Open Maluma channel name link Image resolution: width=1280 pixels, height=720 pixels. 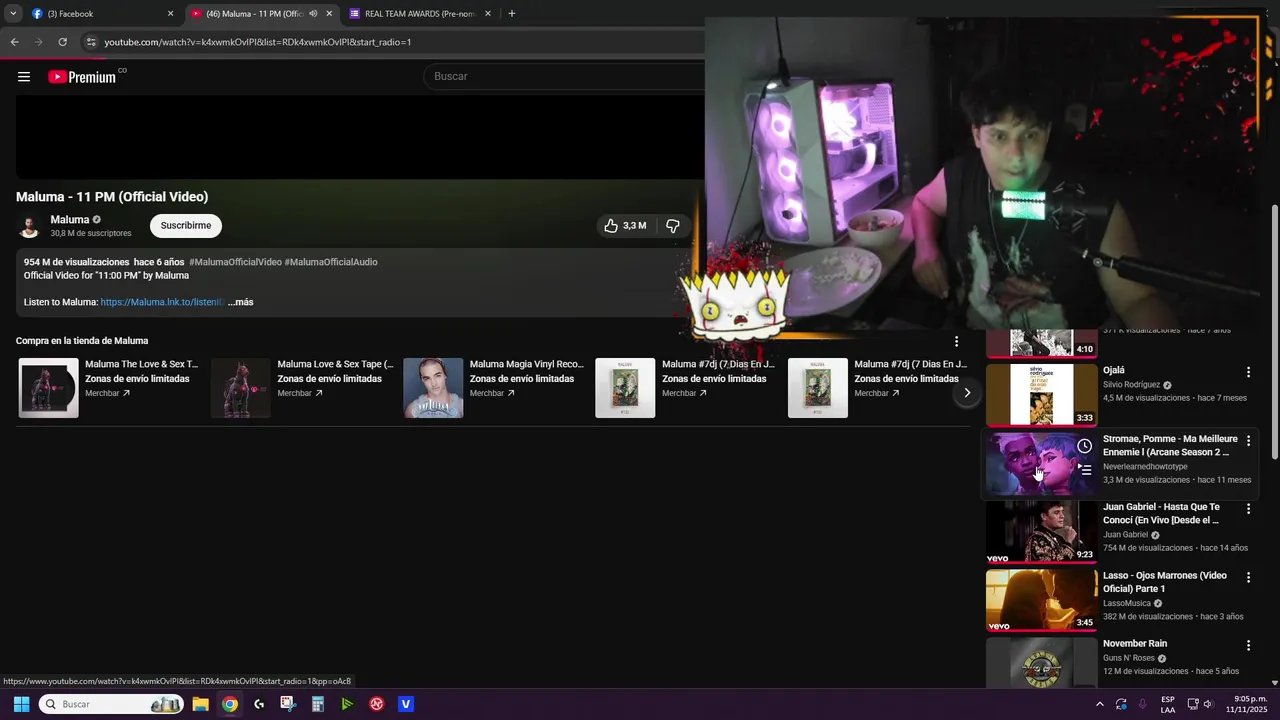pos(70,220)
